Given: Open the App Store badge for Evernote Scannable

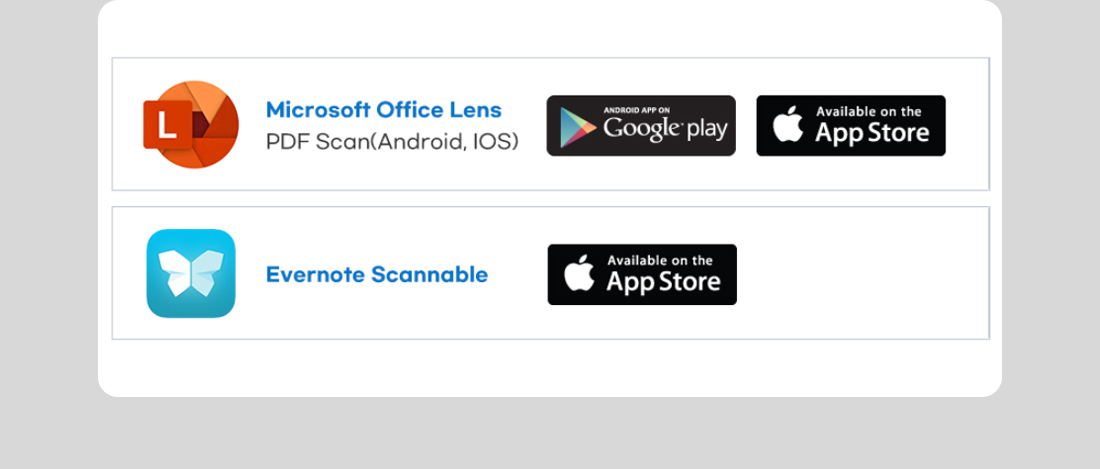Looking at the screenshot, I should click(x=642, y=275).
